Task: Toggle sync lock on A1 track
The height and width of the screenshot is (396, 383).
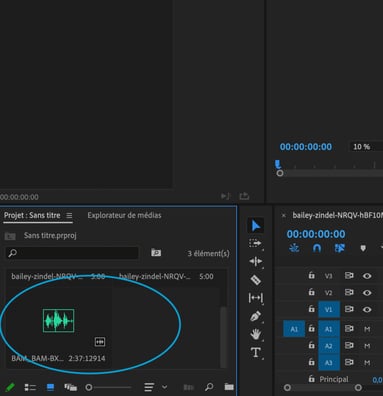Action: (x=349, y=329)
